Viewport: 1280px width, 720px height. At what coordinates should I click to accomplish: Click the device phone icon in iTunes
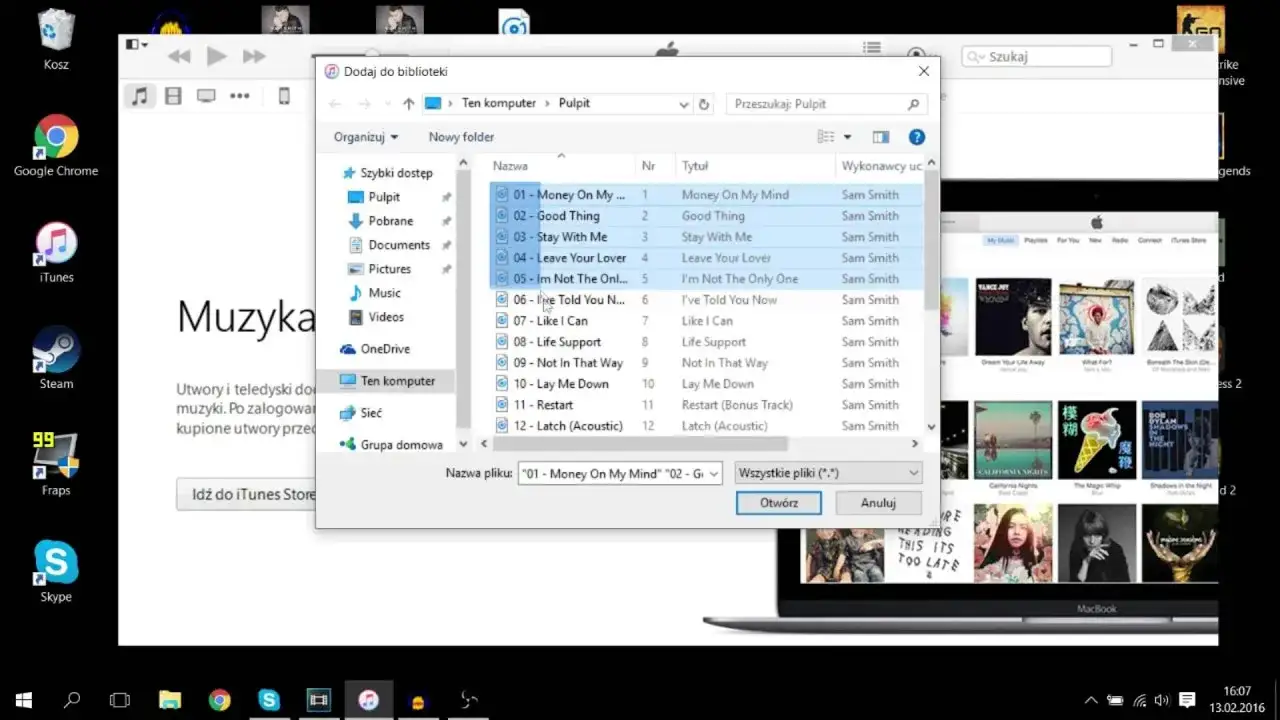(284, 96)
